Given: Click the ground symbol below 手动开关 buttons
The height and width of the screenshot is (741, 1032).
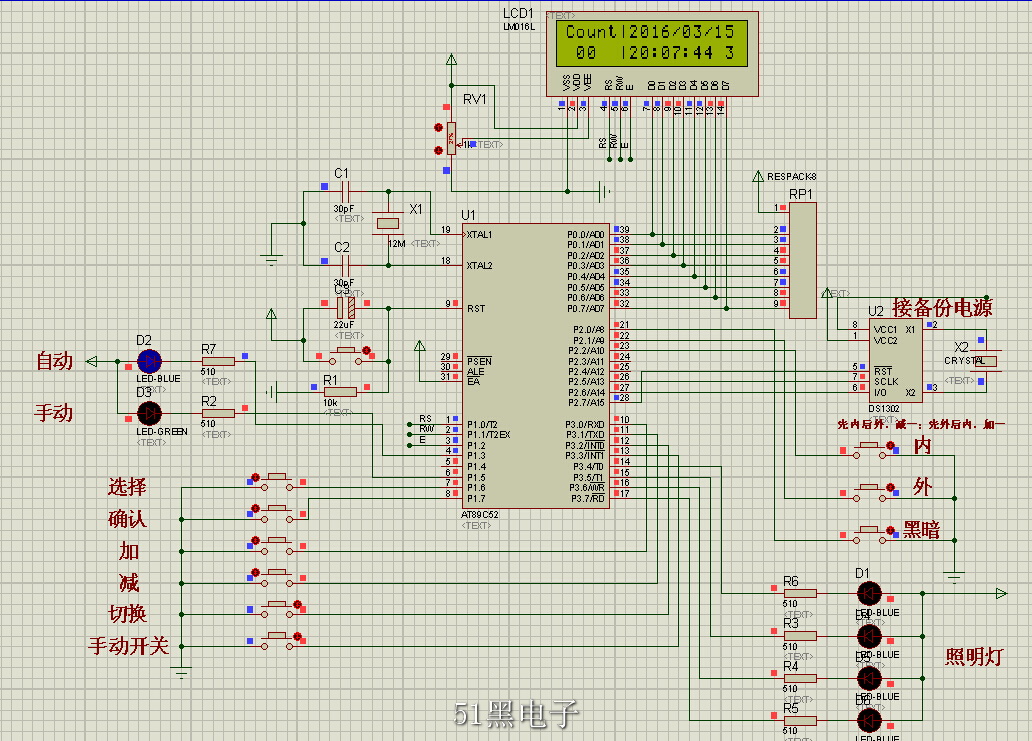Looking at the screenshot, I should pos(181,673).
